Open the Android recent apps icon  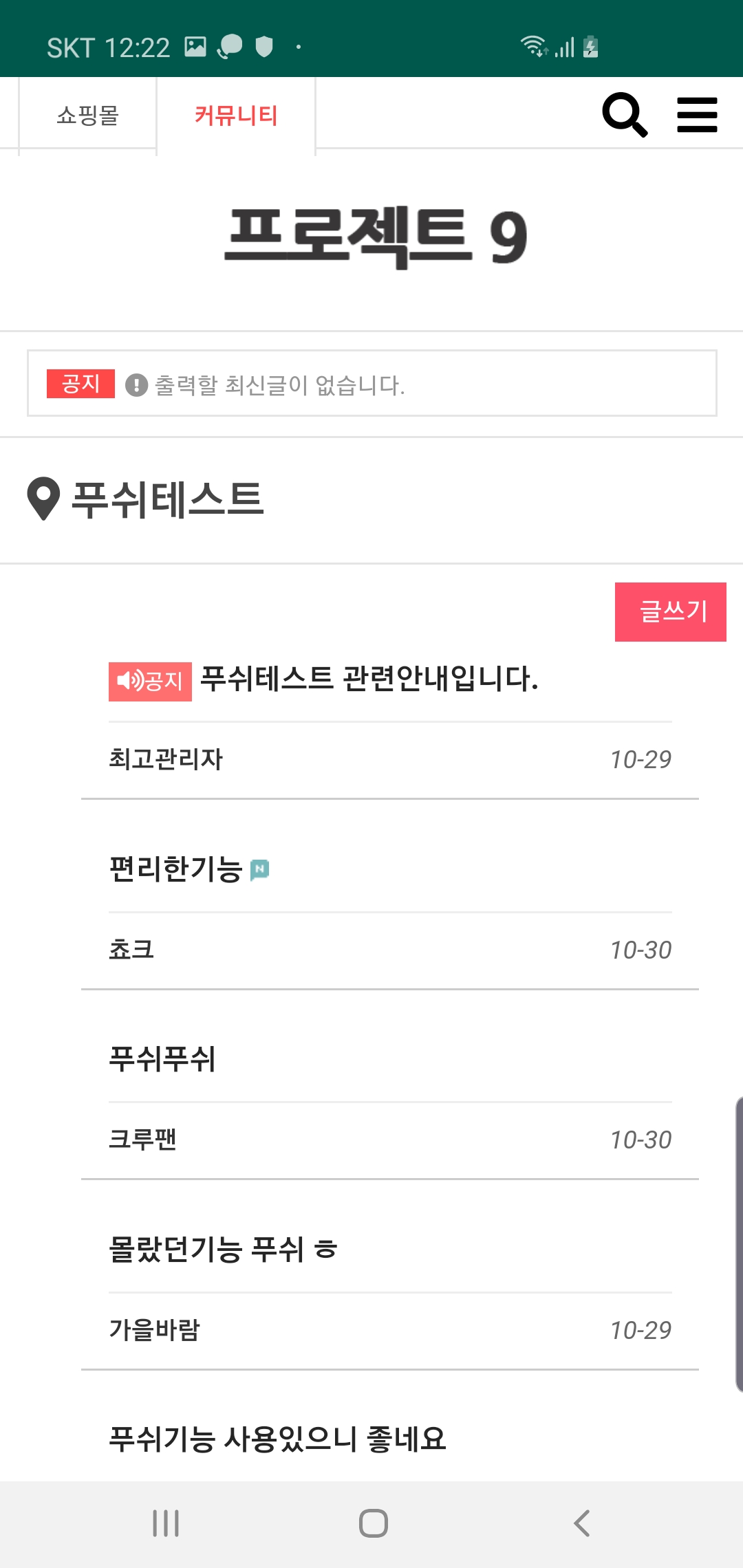tap(166, 1523)
